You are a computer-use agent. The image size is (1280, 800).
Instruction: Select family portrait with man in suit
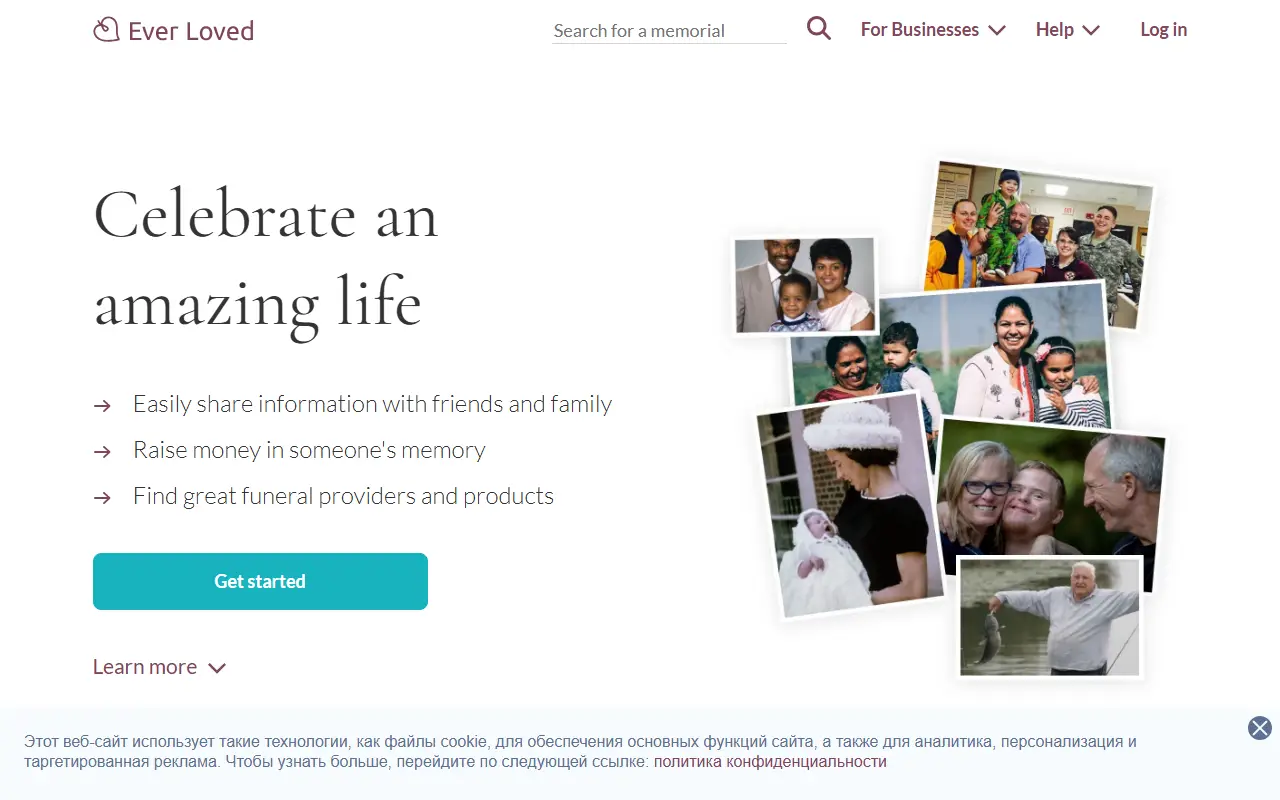pos(805,285)
